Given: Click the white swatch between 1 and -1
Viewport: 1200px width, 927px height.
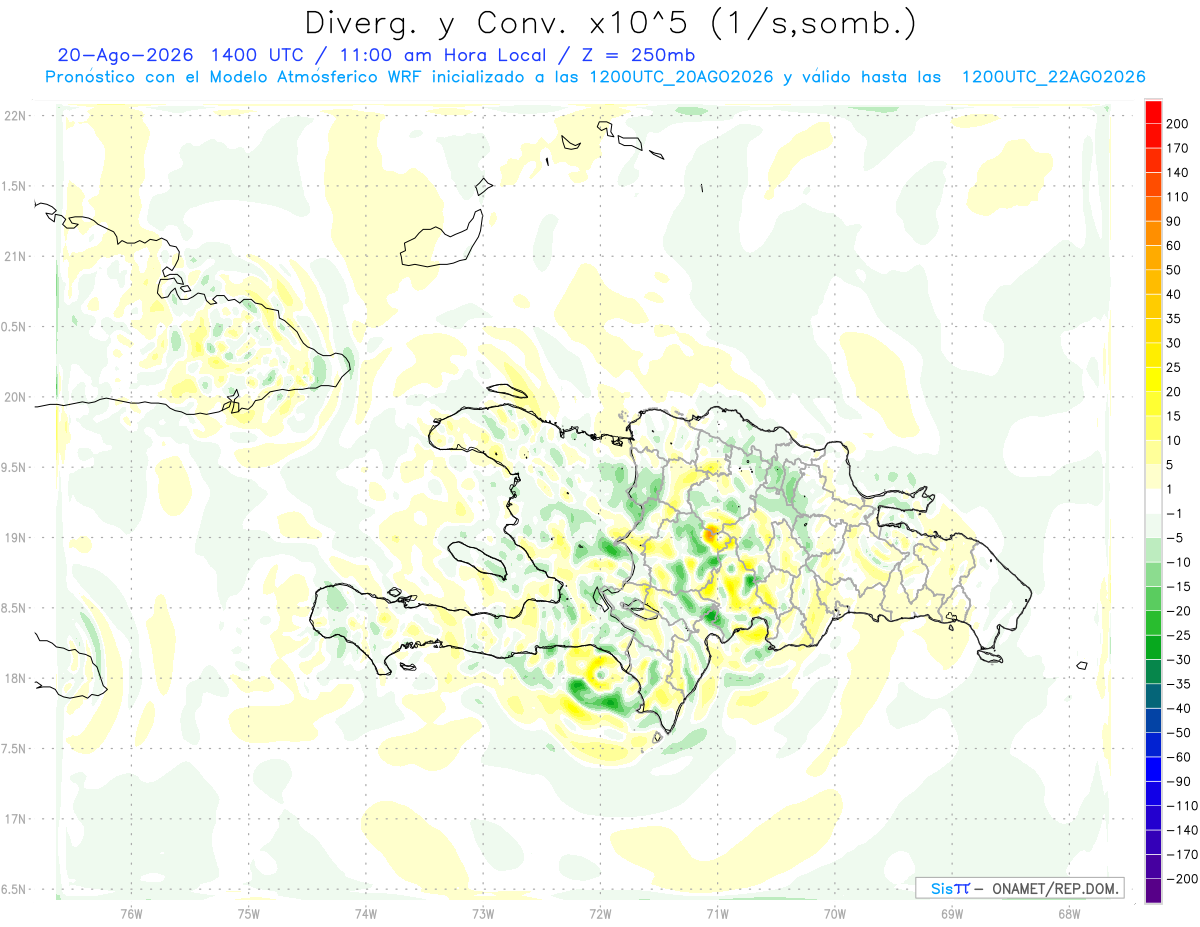Looking at the screenshot, I should [1153, 501].
